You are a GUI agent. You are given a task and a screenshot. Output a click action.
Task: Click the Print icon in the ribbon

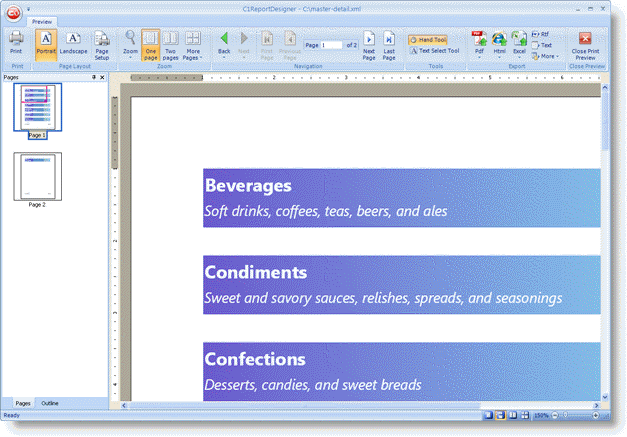[16, 44]
